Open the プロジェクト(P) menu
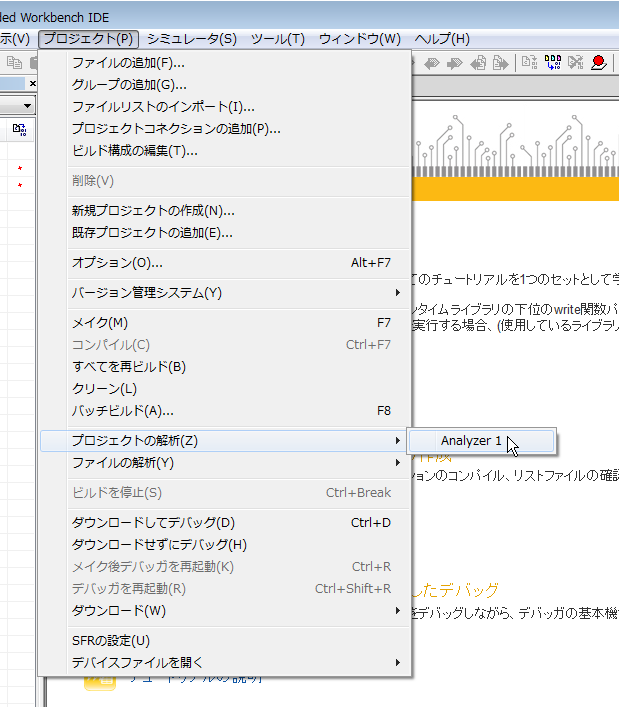This screenshot has height=707, width=619. click(x=88, y=39)
